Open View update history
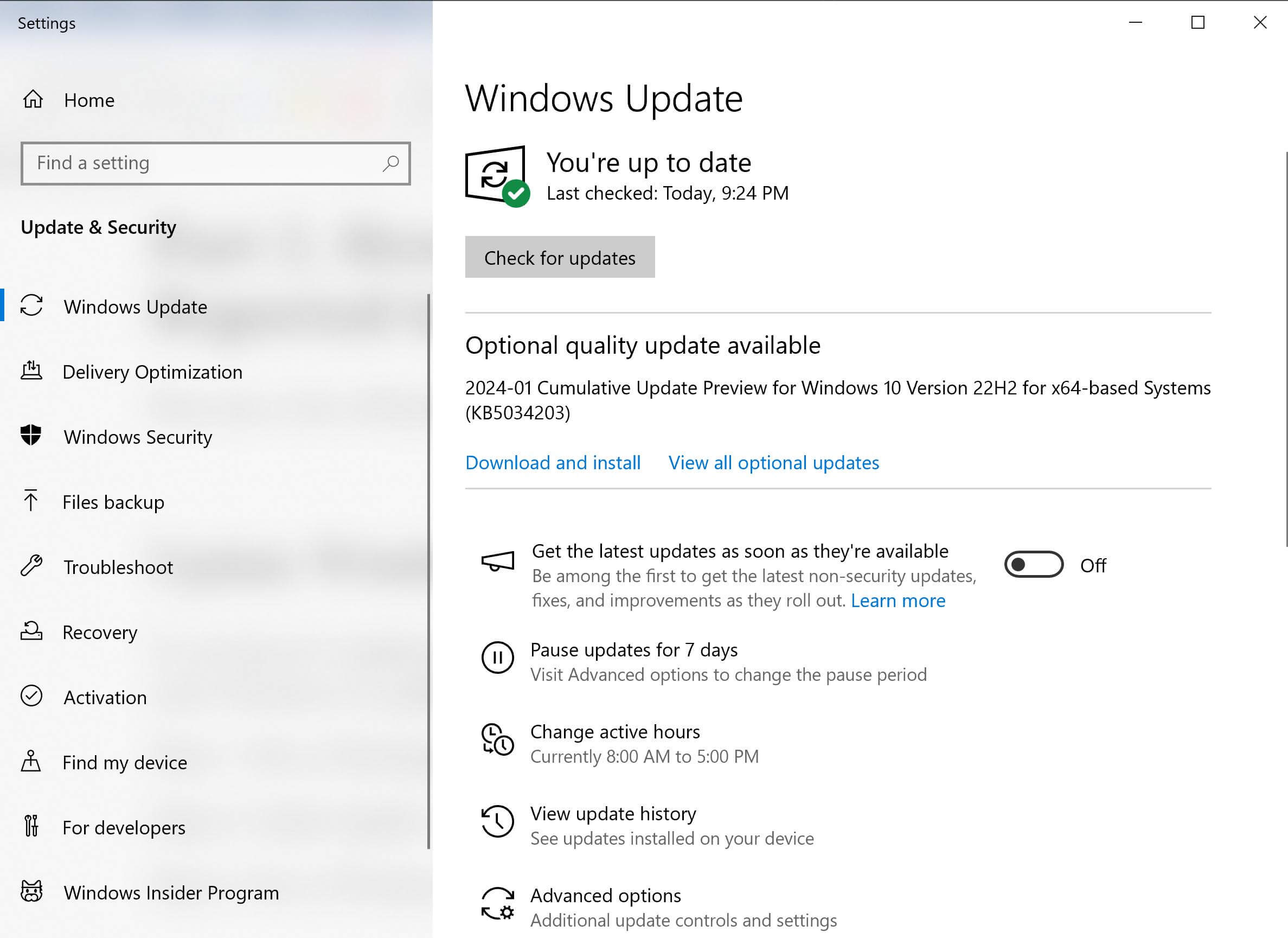The image size is (1288, 938). coord(613,814)
